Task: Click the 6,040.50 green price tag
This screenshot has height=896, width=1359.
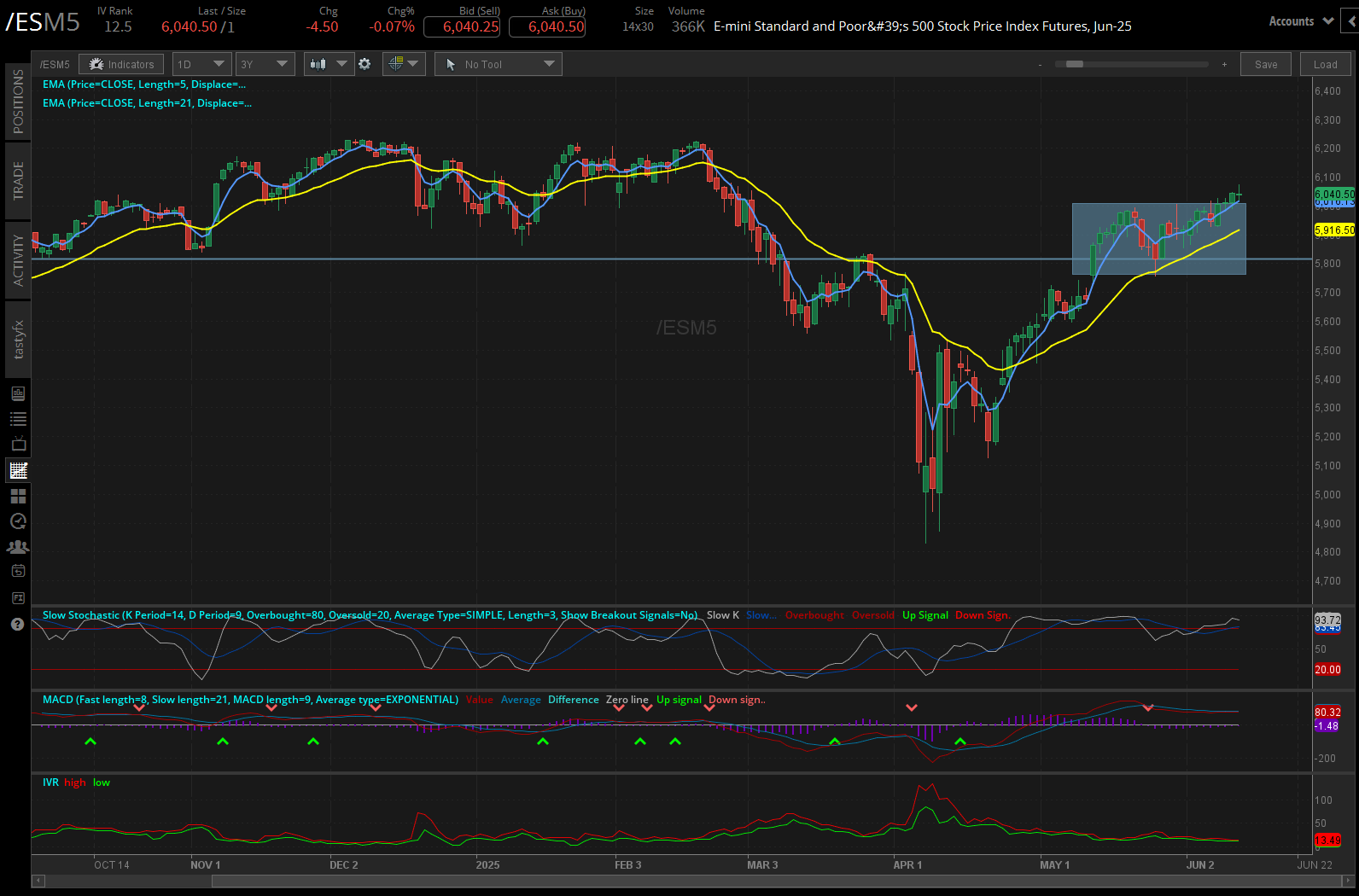Action: click(1334, 194)
